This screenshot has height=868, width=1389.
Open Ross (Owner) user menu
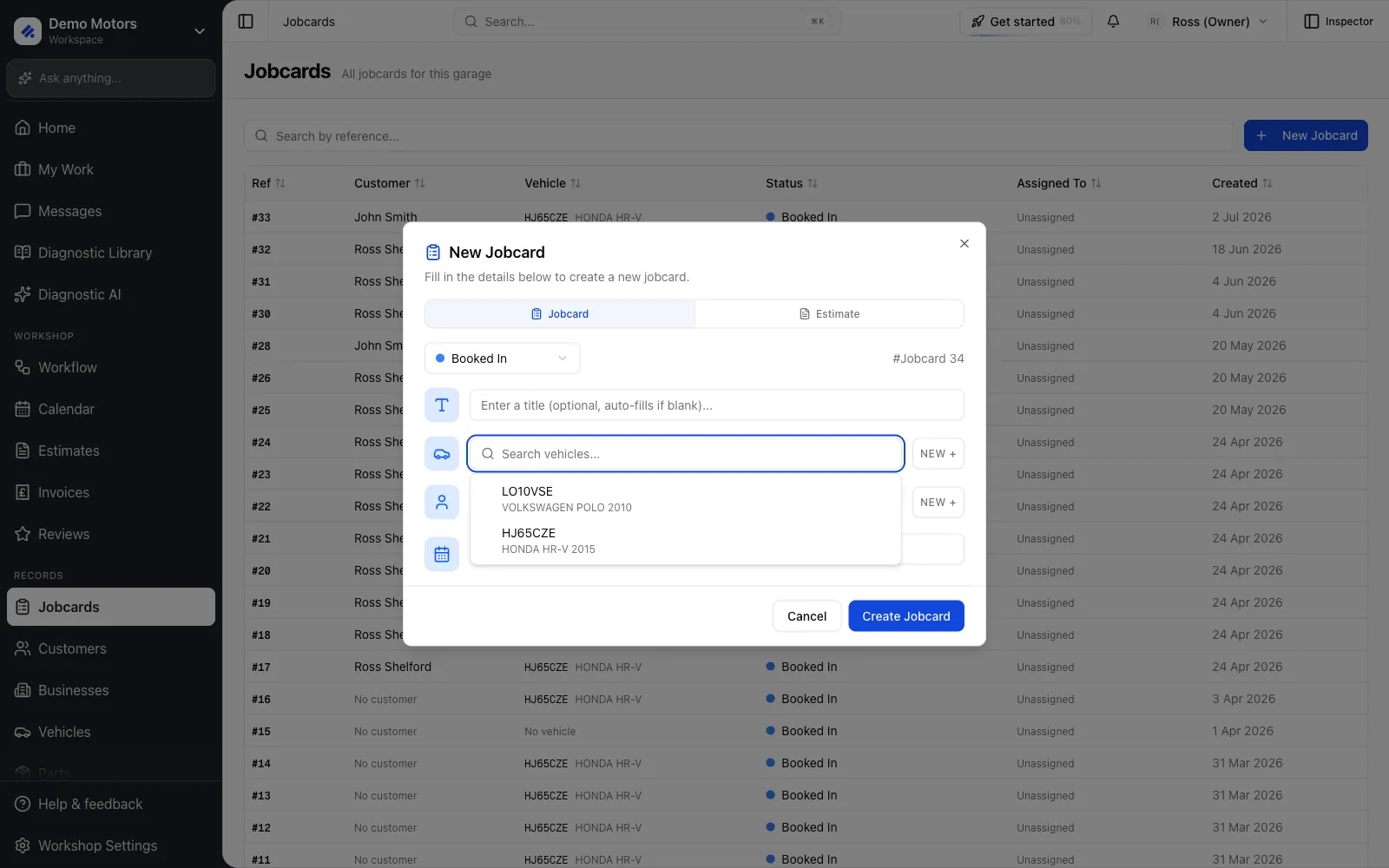1209,22
